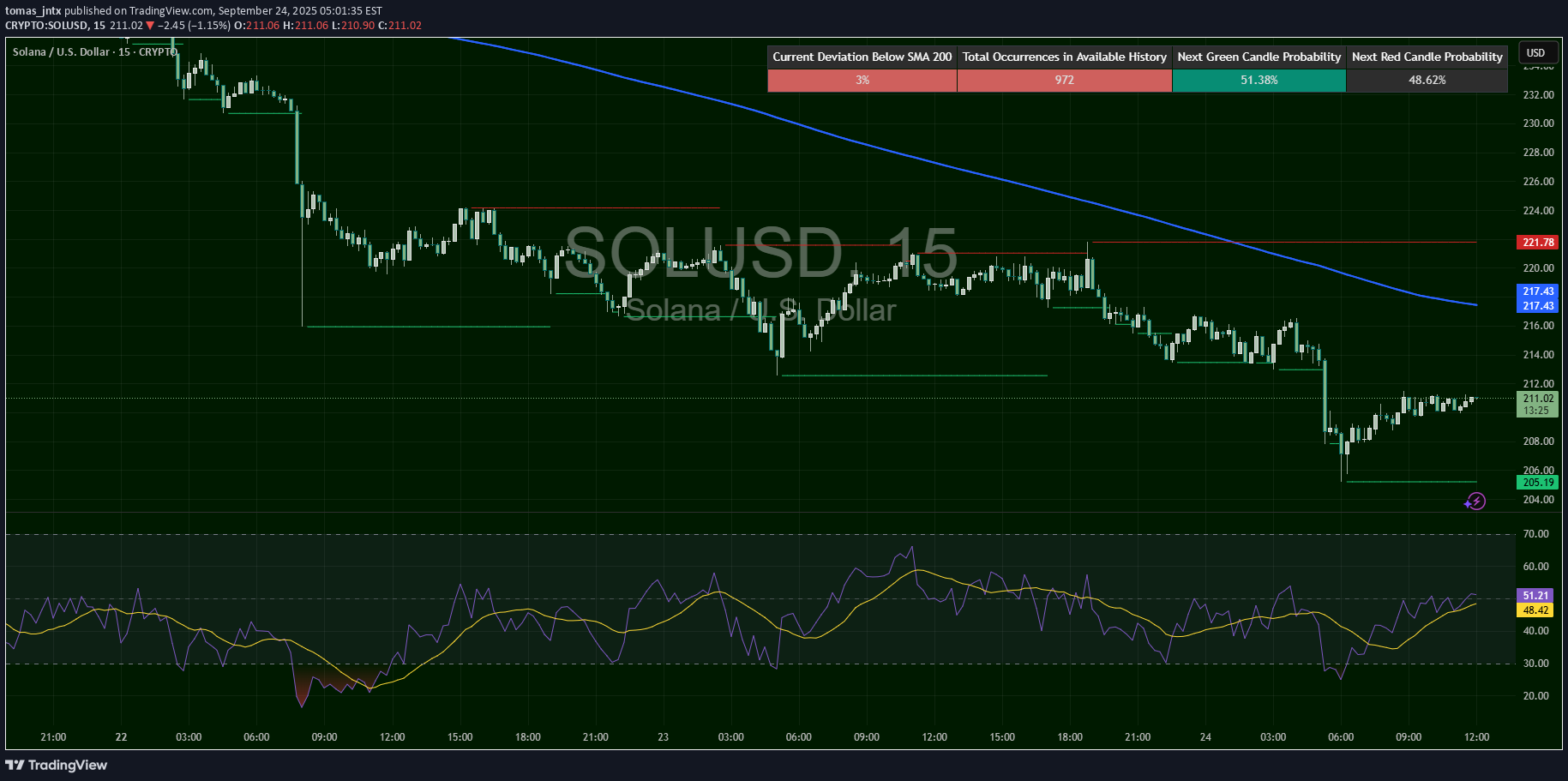Screen dimensions: 1568x781
Task: Select the green 205.19 price label
Action: tap(1538, 483)
